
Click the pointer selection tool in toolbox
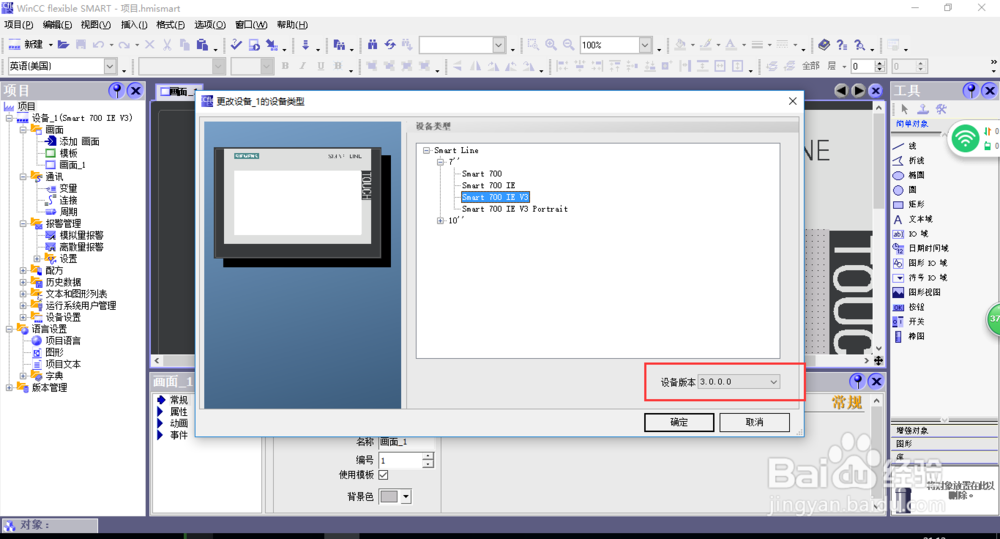click(904, 109)
